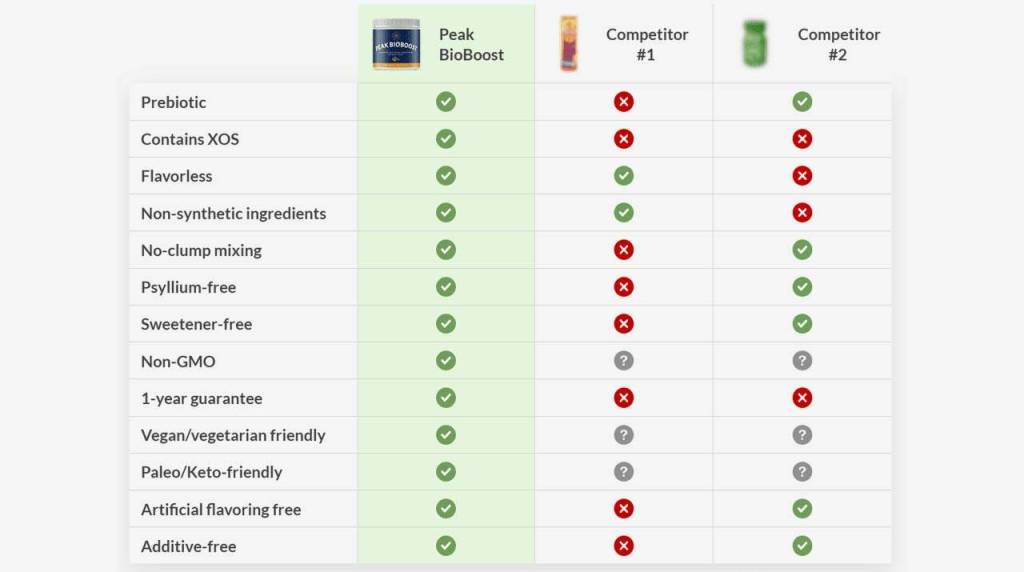Click Competitor #1's red X for Prebiotic

coord(624,102)
